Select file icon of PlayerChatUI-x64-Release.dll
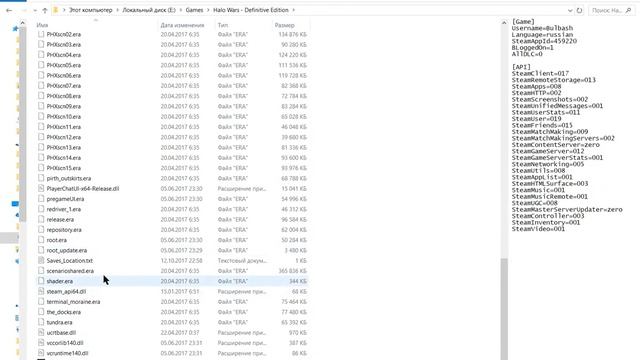This screenshot has width=640, height=360. point(41,189)
